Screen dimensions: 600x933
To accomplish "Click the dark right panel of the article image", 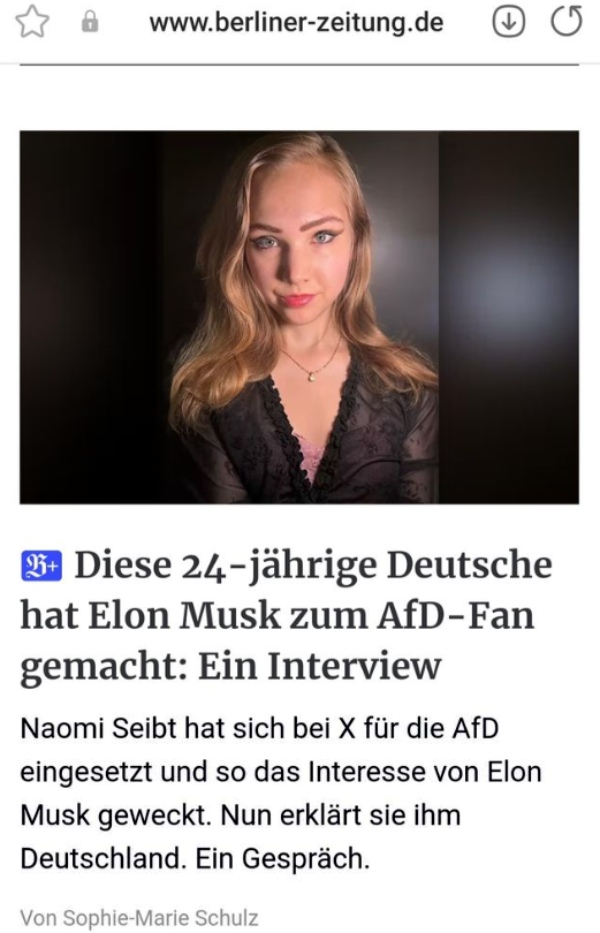I will coord(509,317).
